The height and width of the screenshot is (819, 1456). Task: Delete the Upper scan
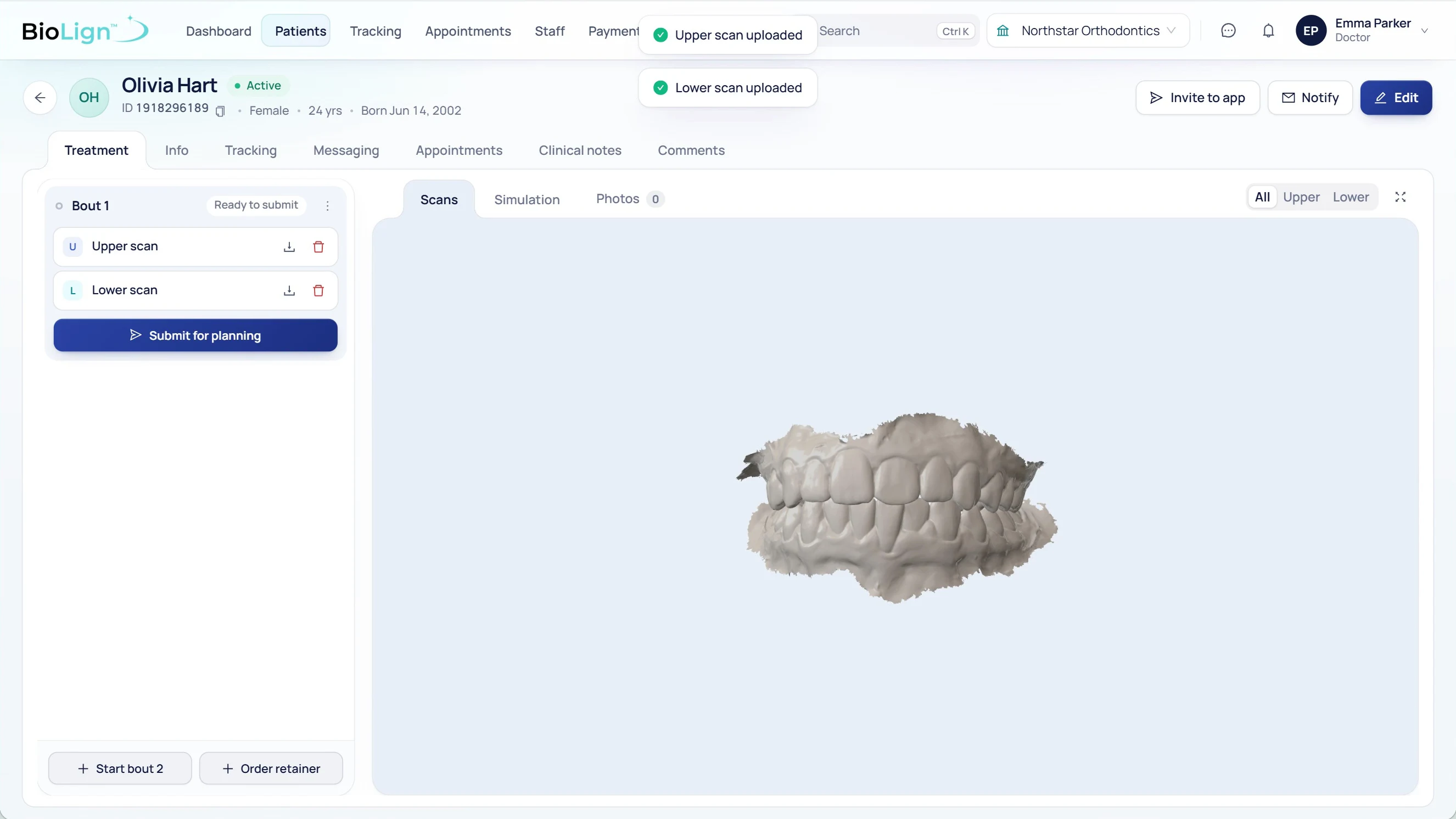[x=318, y=246]
